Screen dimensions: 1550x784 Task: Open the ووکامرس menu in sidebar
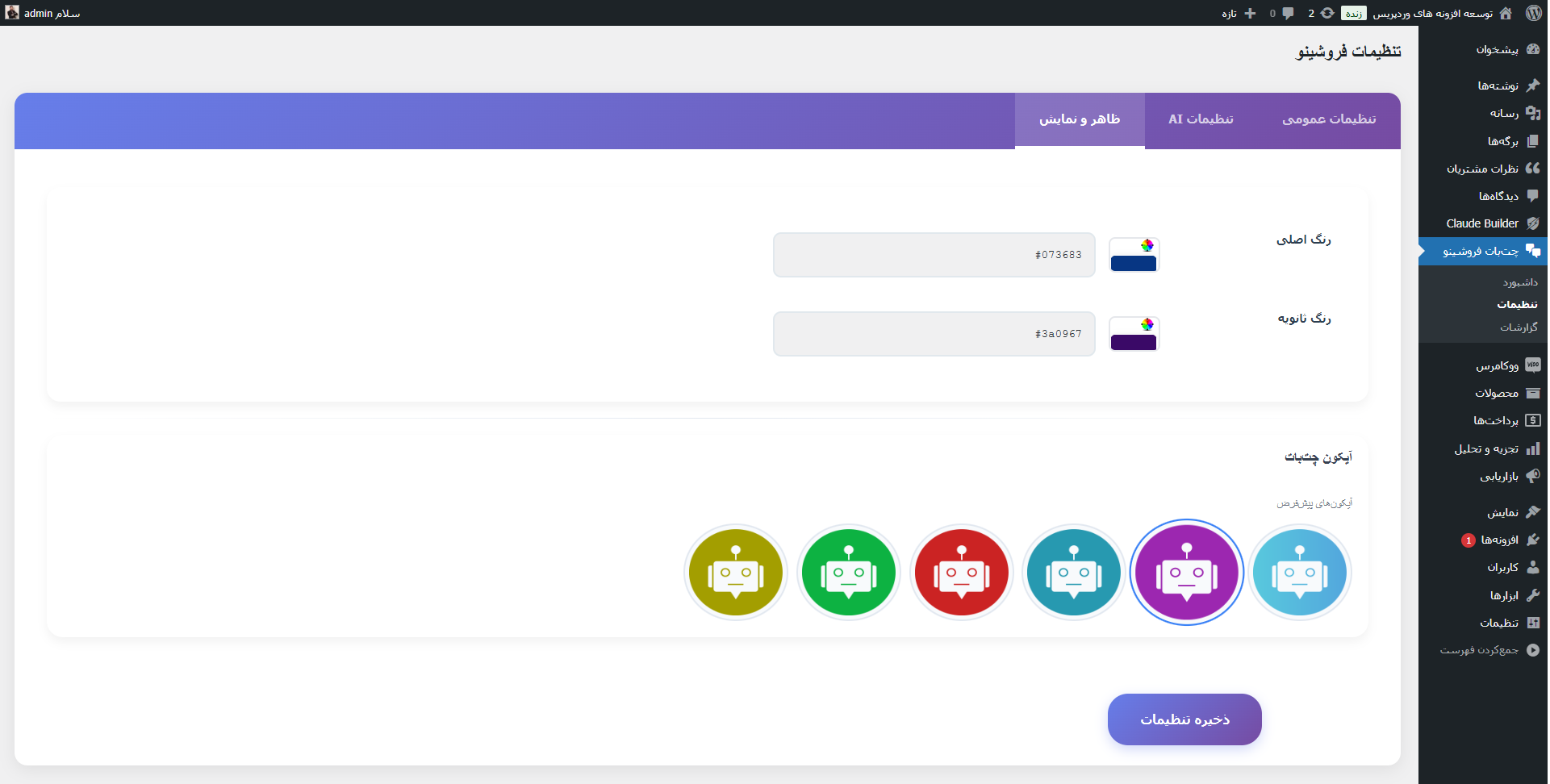[1497, 365]
